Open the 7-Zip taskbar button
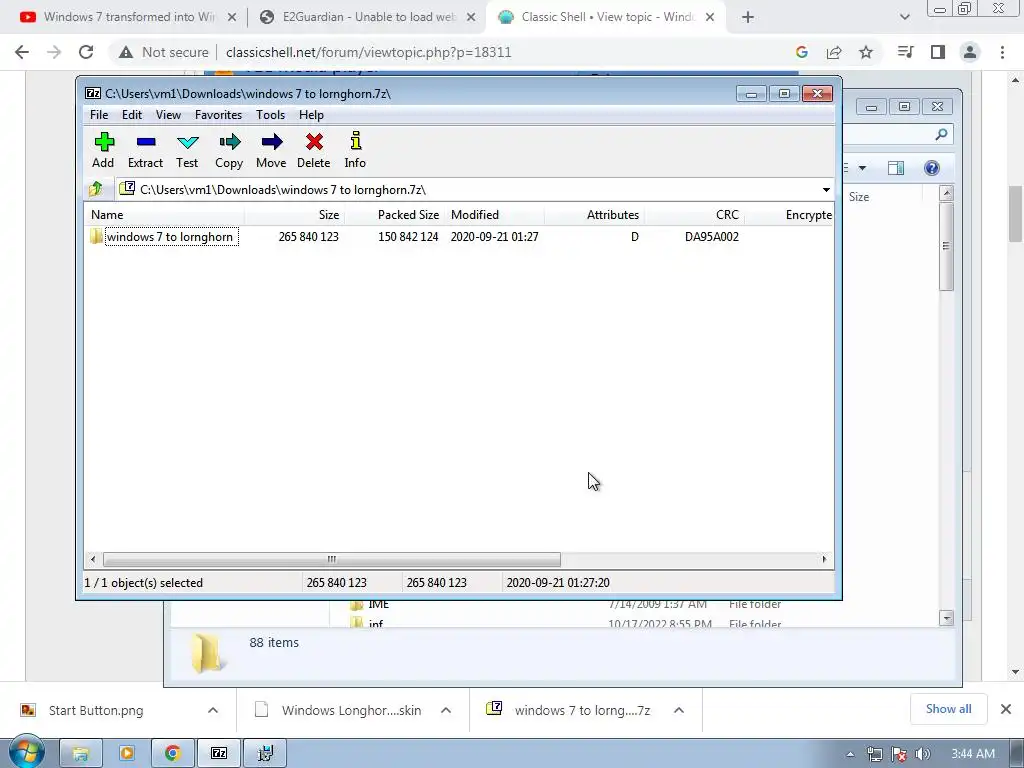The image size is (1024, 768). coord(219,754)
